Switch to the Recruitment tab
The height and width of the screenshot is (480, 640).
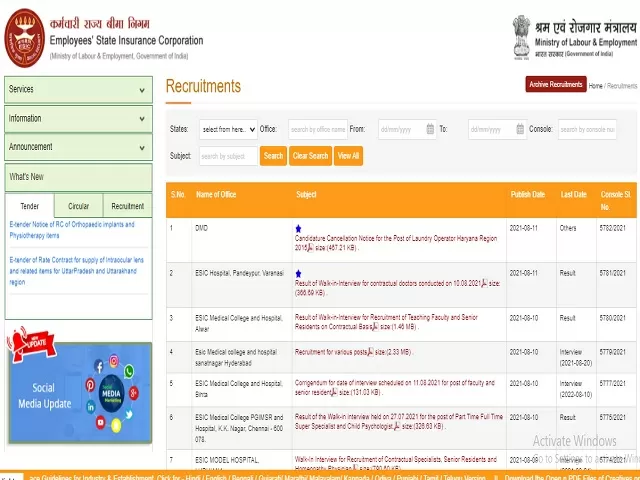(127, 206)
